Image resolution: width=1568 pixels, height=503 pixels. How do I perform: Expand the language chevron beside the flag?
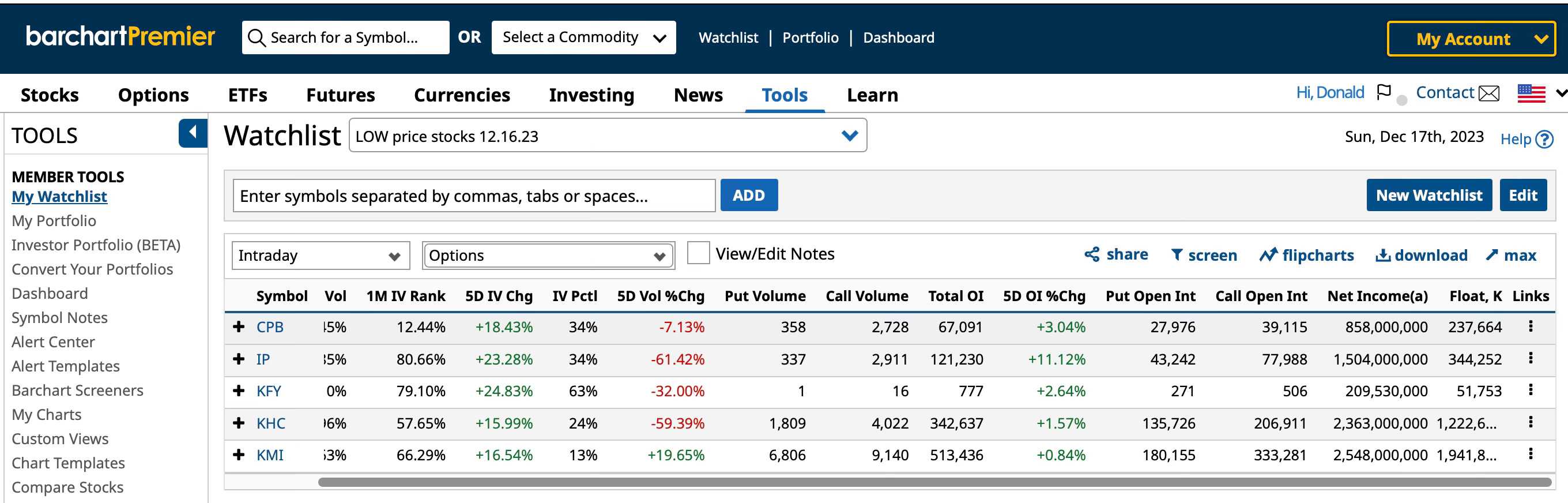click(1561, 93)
